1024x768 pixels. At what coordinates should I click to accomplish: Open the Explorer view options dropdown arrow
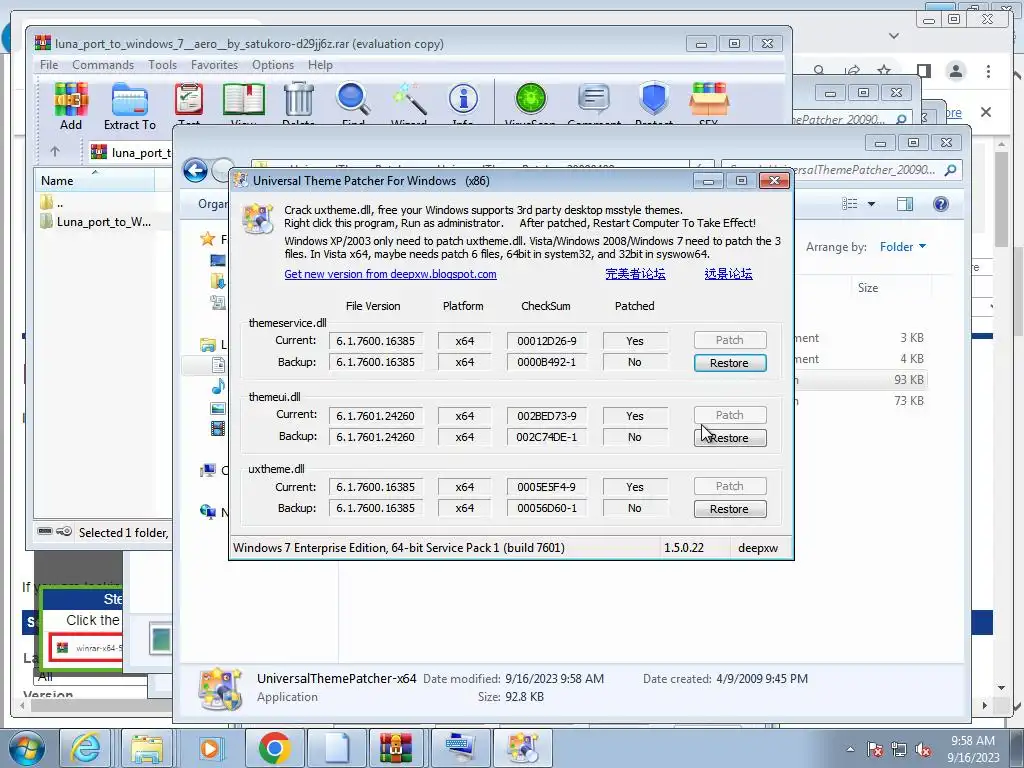click(x=871, y=204)
